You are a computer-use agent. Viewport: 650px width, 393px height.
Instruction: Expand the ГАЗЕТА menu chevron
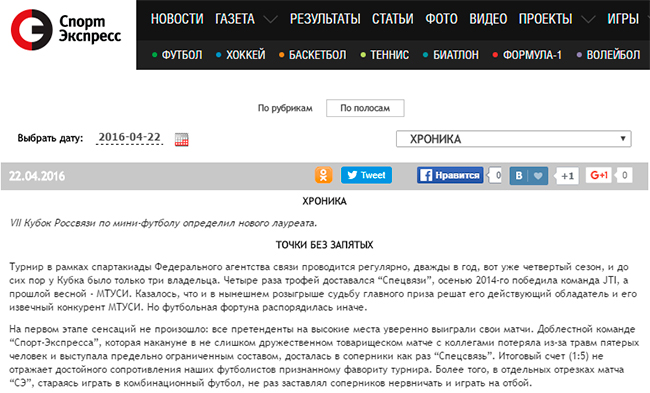tap(270, 19)
